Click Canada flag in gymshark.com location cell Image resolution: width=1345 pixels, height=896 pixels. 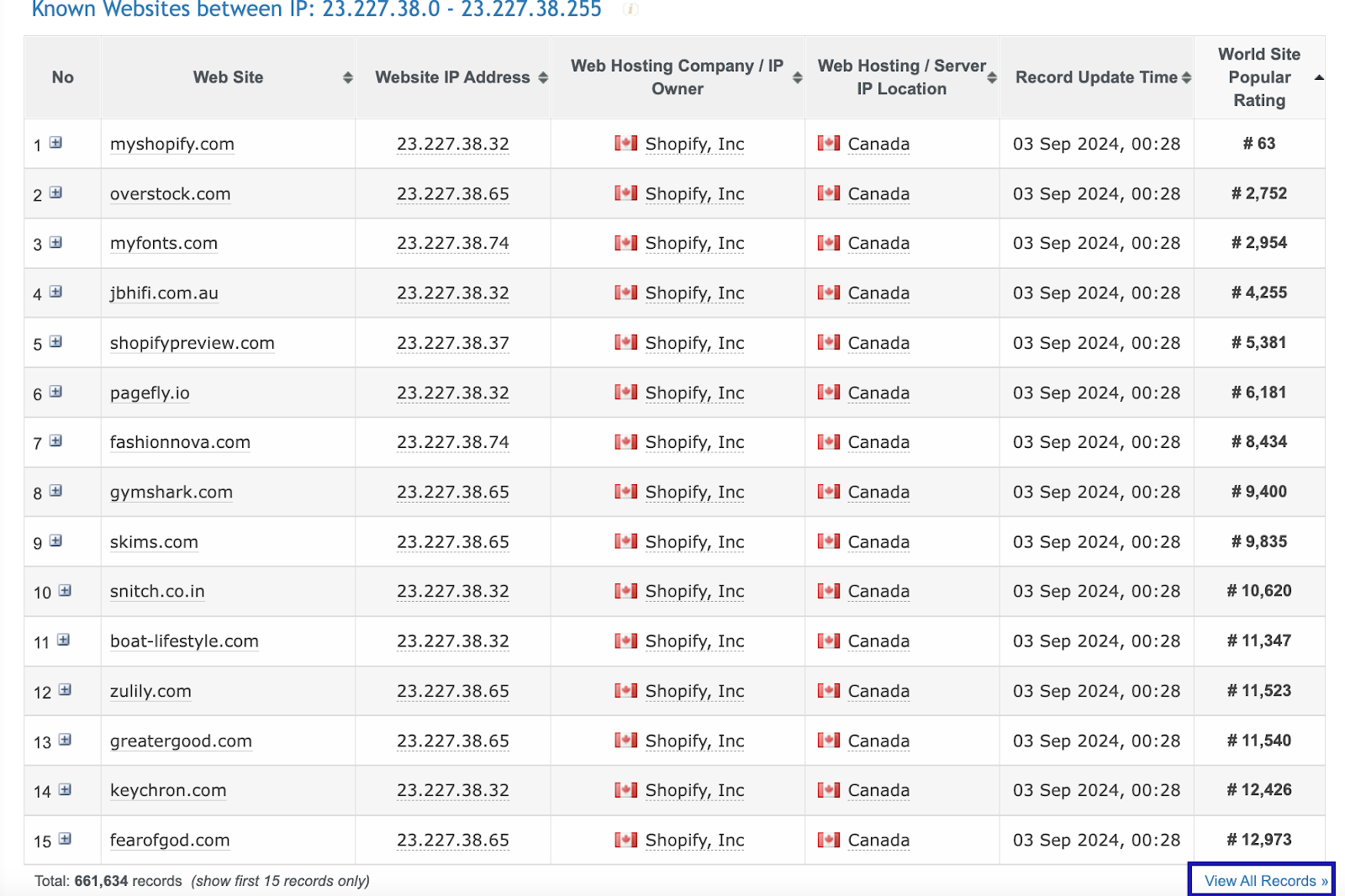[828, 491]
